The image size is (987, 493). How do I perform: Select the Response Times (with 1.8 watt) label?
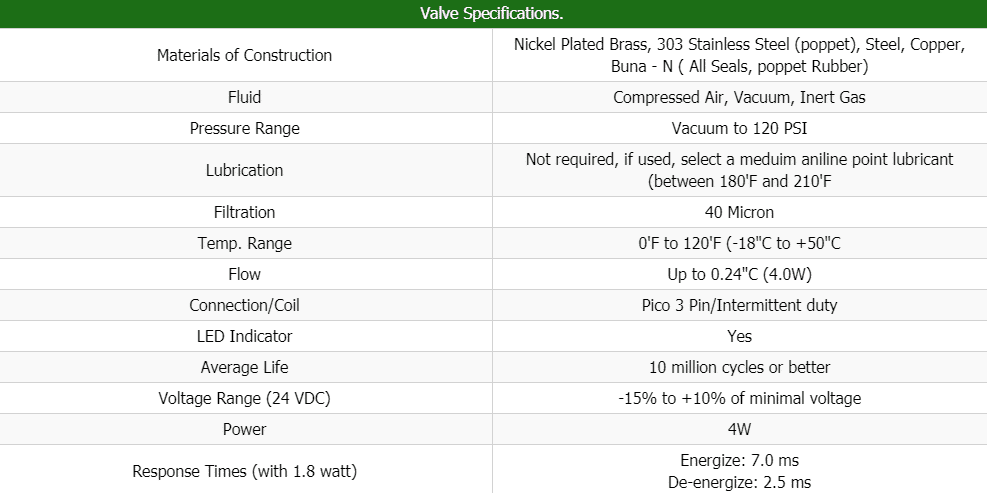point(244,471)
